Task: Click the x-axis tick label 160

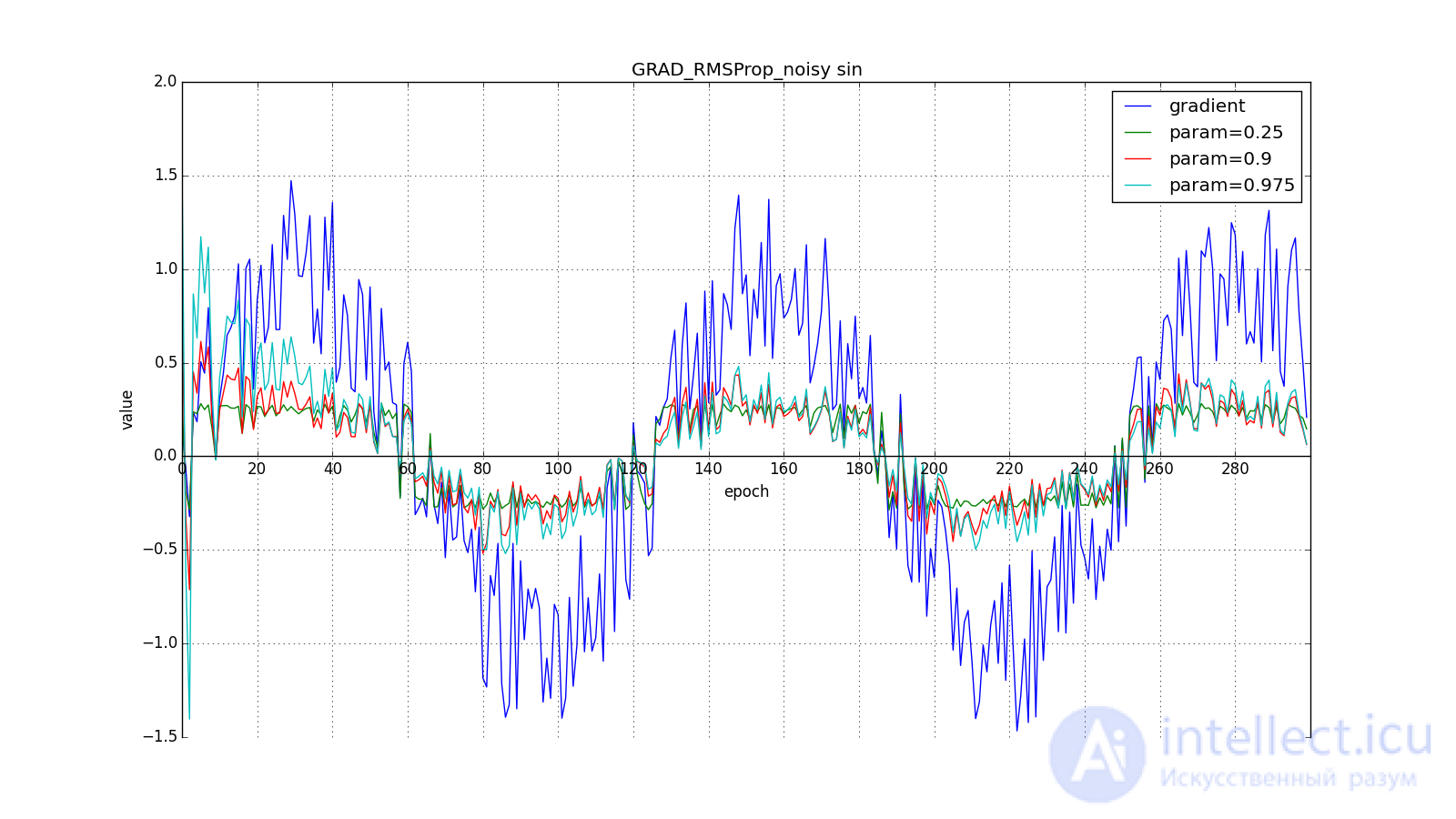Action: click(784, 470)
